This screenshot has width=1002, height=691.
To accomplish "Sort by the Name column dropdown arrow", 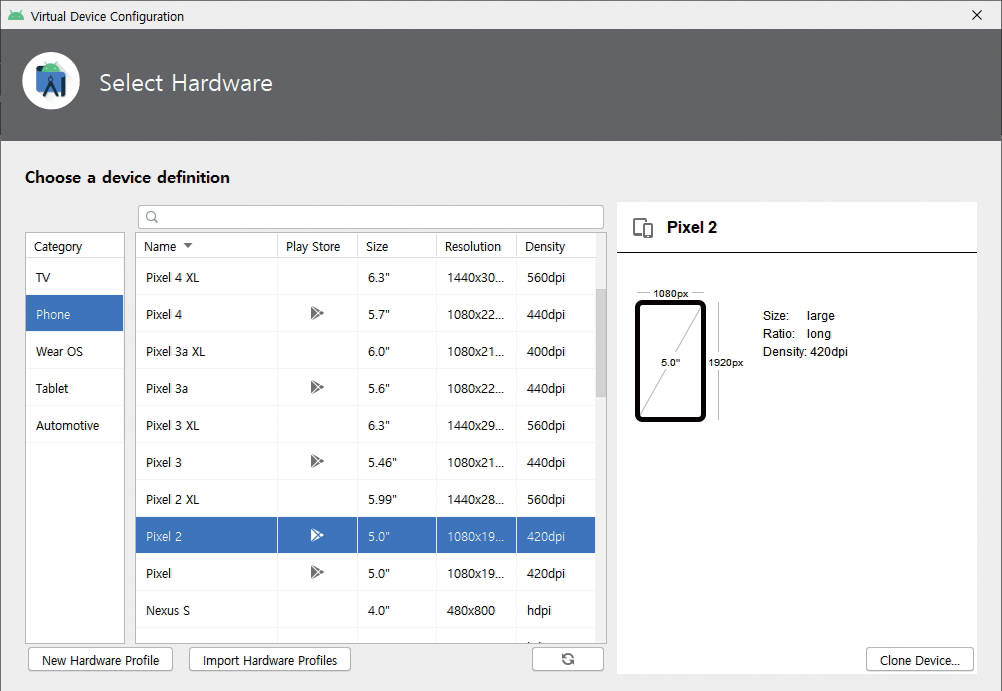I will tap(188, 246).
